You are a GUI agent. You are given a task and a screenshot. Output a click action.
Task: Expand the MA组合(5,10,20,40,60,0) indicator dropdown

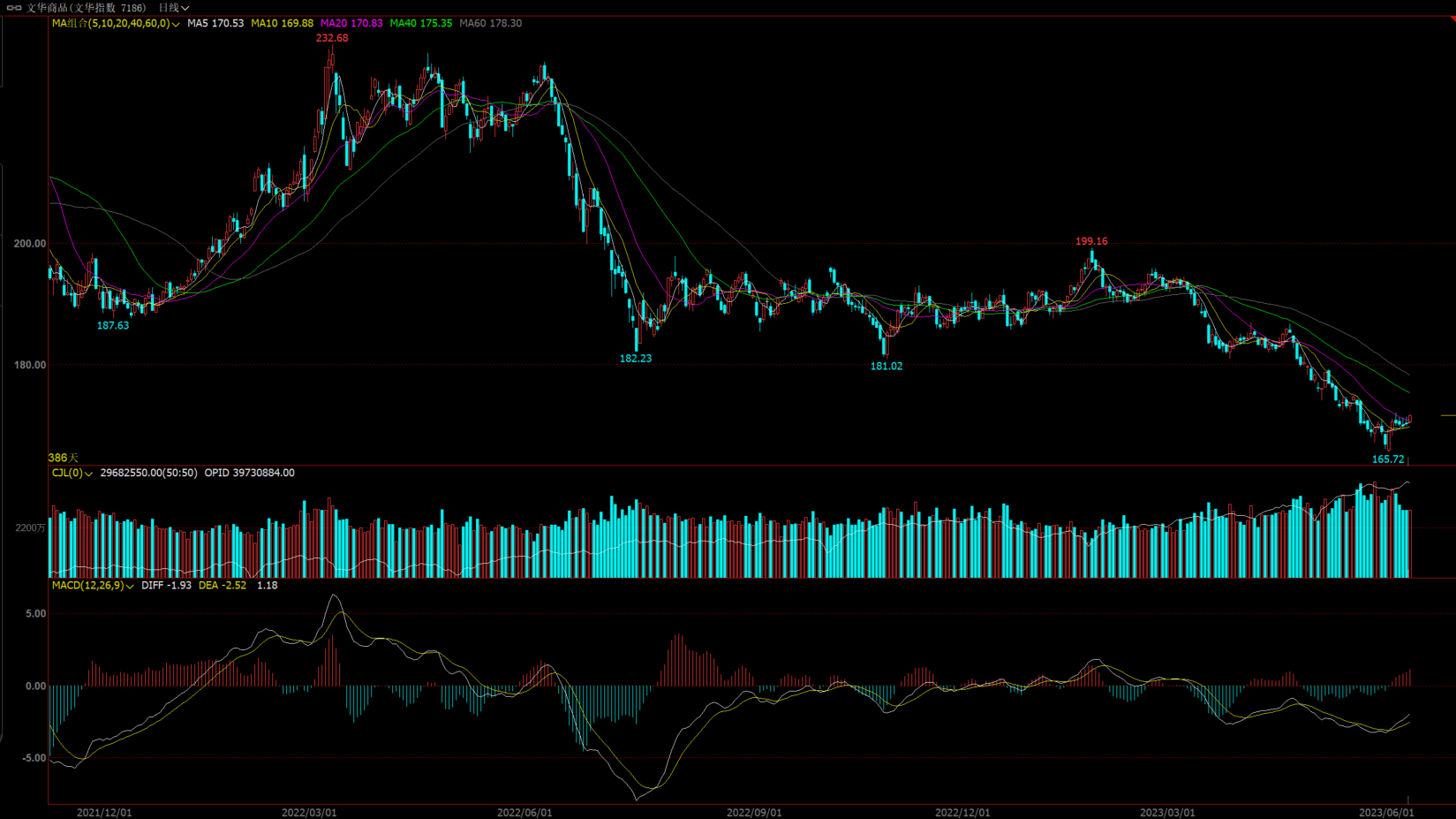pos(116,24)
